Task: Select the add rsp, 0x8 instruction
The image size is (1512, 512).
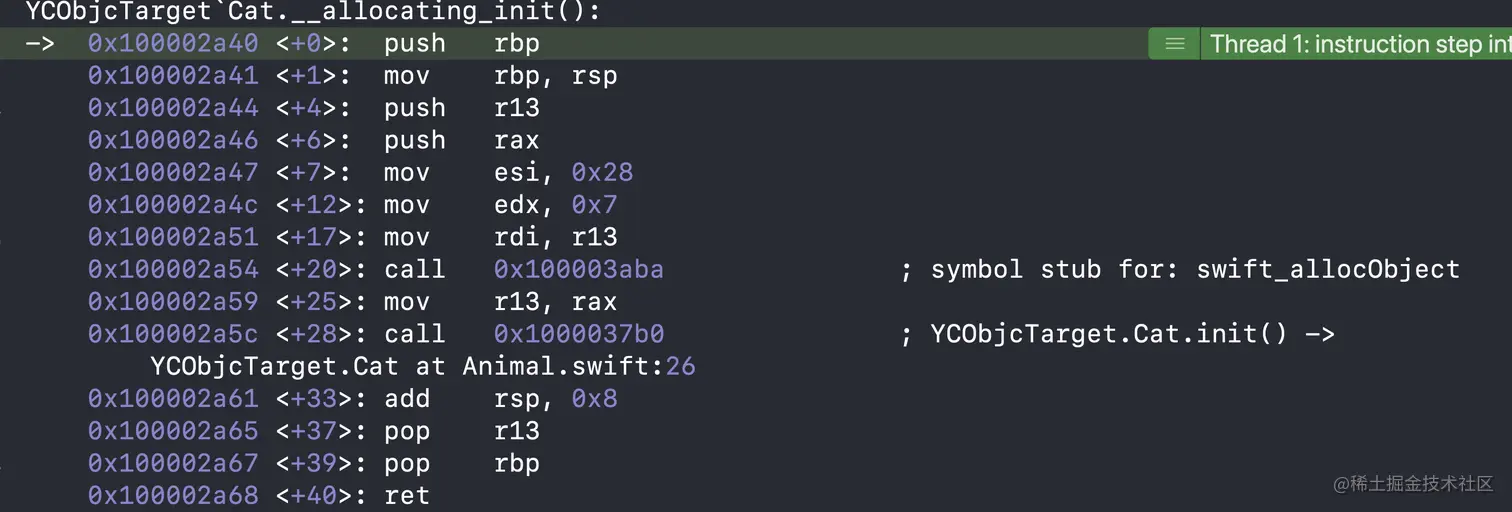Action: coord(500,398)
